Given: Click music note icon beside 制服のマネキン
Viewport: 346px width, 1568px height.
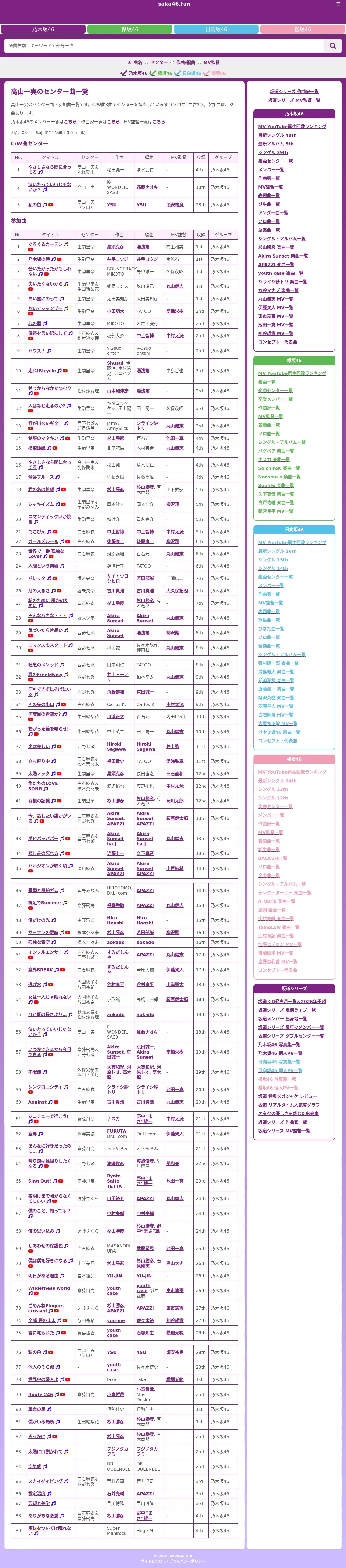Looking at the screenshot, I should 63,438.
